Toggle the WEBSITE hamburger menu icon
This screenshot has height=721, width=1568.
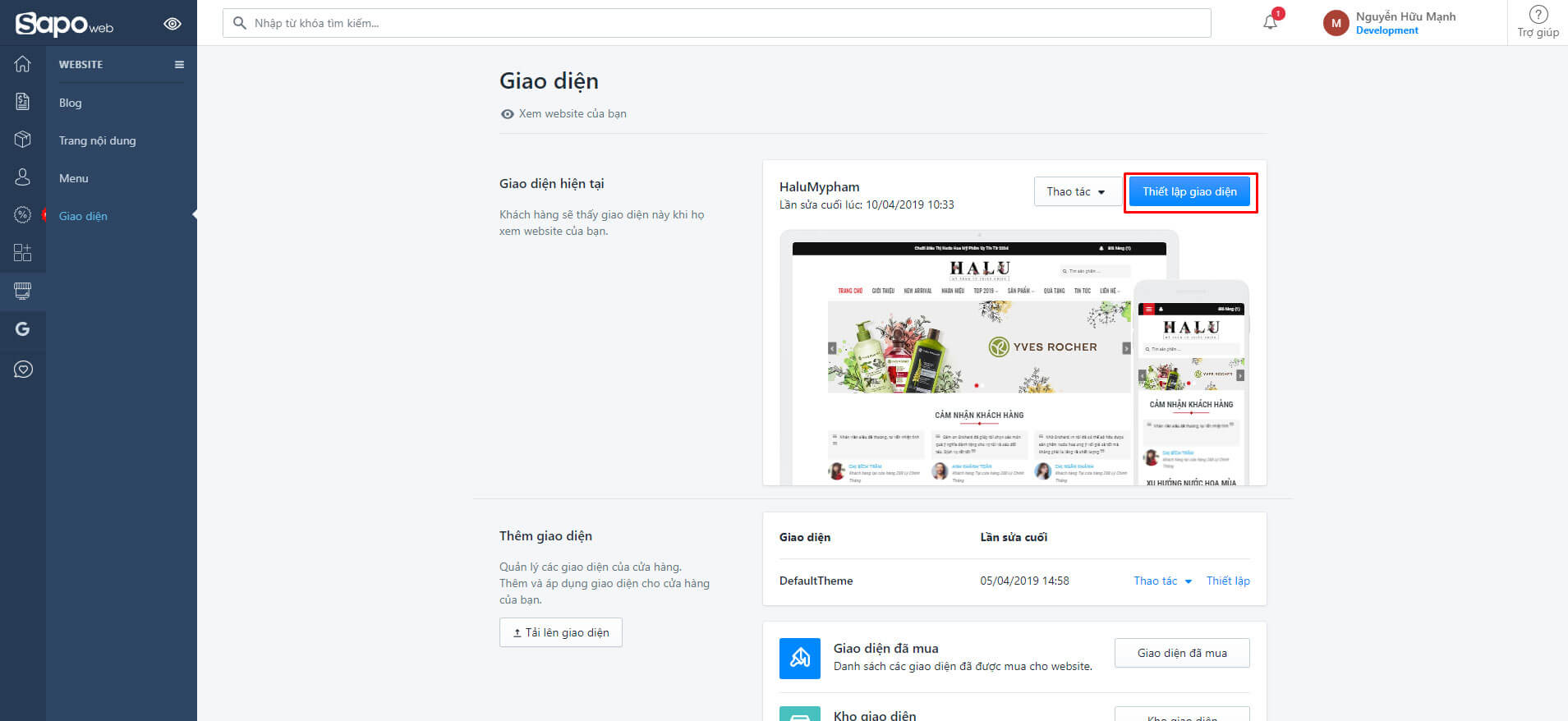pyautogui.click(x=179, y=65)
